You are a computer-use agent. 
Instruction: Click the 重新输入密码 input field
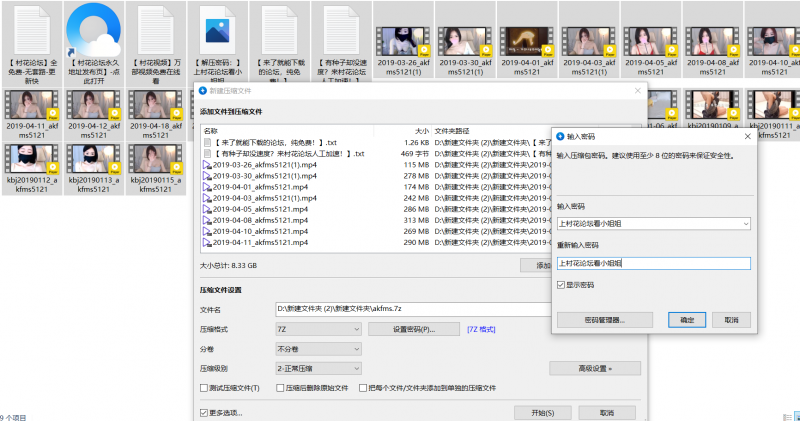pos(654,263)
